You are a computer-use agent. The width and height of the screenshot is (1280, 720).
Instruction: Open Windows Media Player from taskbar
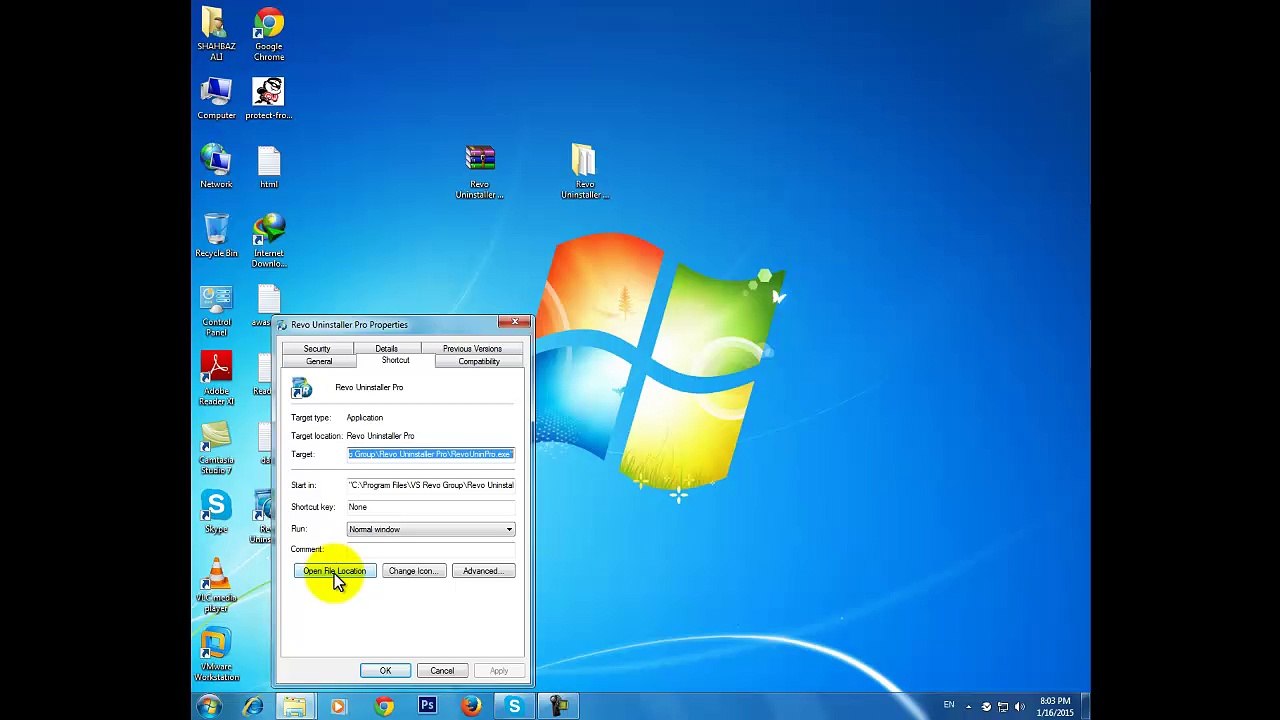point(338,707)
